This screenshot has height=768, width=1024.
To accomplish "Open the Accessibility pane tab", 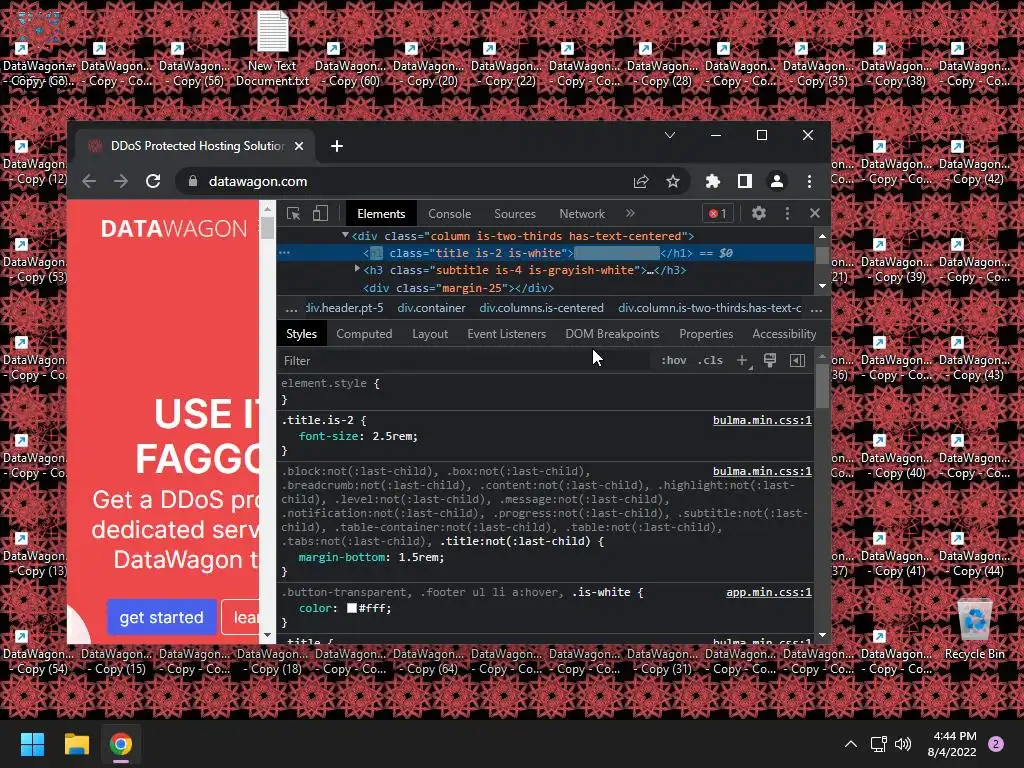I will tap(784, 334).
